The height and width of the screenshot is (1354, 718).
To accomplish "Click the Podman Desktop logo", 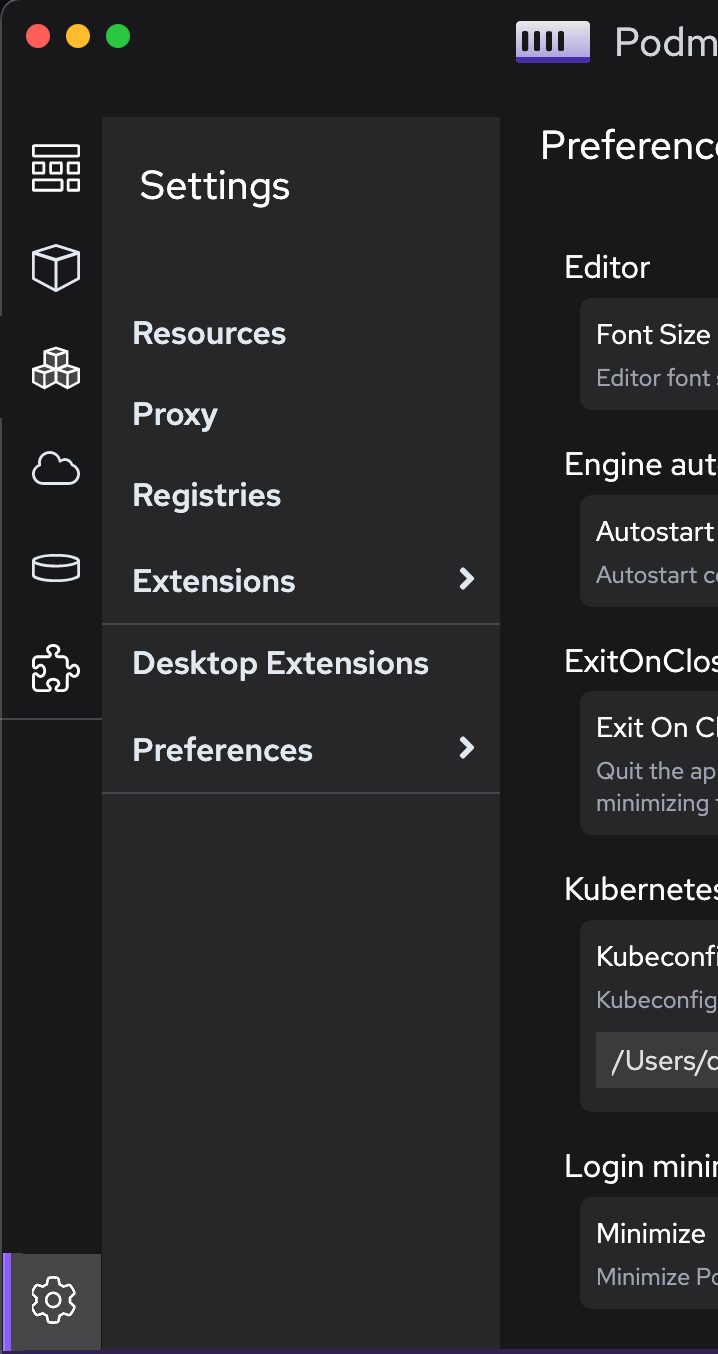I will [x=552, y=42].
